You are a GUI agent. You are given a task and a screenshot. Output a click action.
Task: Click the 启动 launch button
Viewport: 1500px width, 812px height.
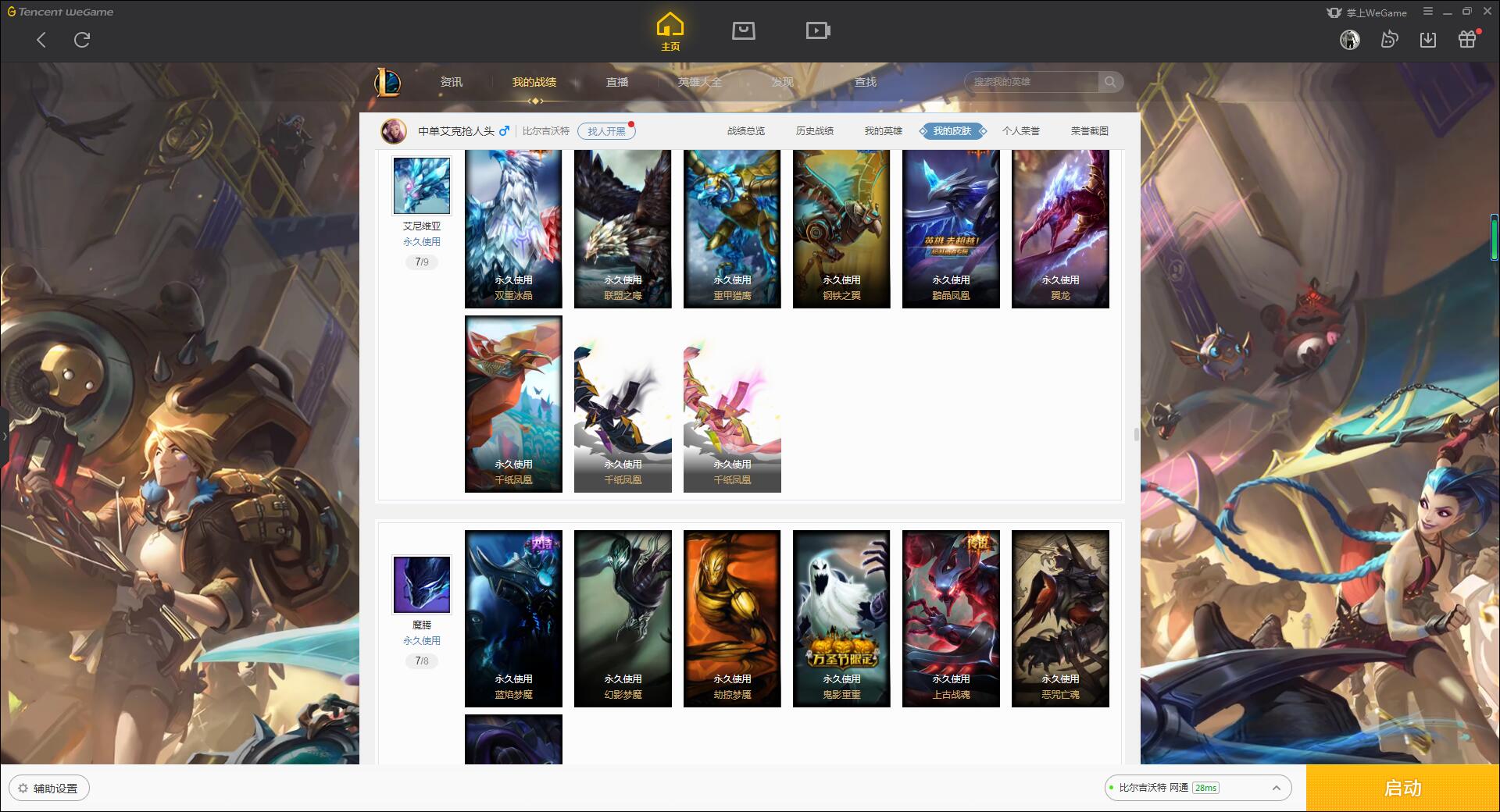tap(1403, 788)
